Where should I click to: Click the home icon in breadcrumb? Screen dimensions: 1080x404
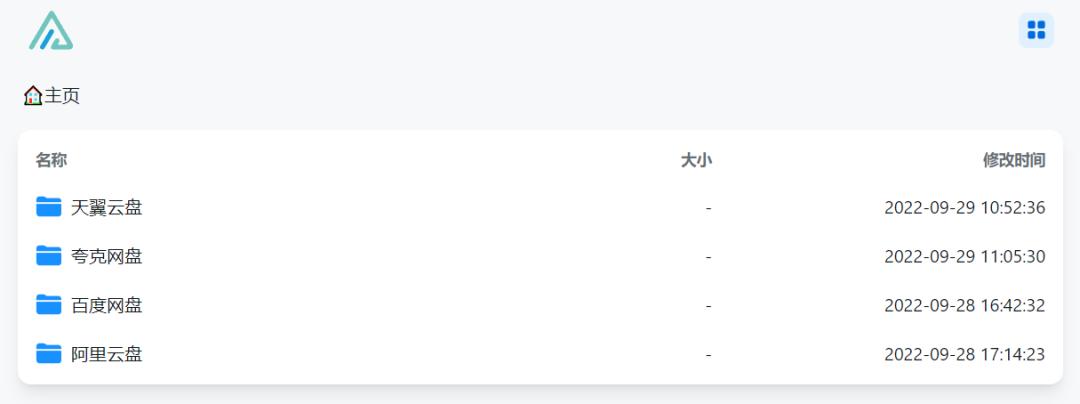33,96
